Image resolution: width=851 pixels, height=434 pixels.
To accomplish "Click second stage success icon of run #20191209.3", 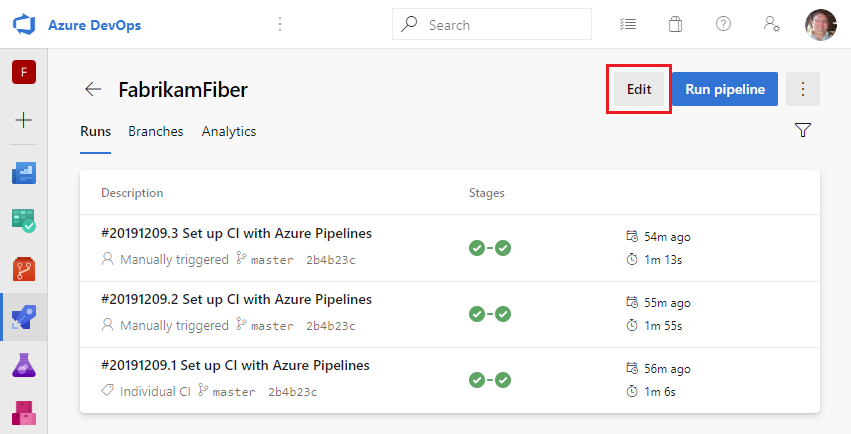I will (503, 248).
